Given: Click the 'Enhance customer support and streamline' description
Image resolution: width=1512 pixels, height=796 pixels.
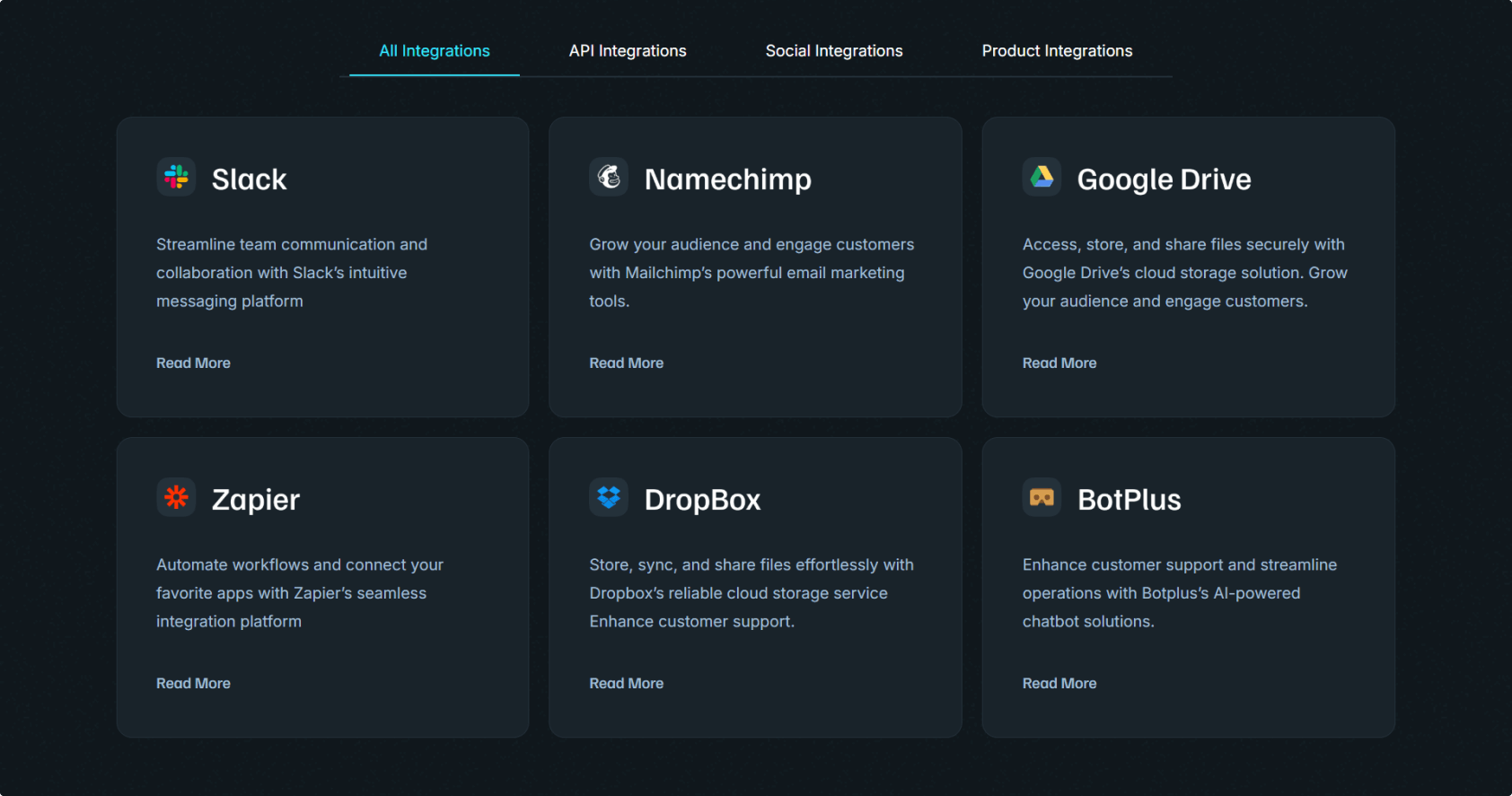Looking at the screenshot, I should 1180,593.
